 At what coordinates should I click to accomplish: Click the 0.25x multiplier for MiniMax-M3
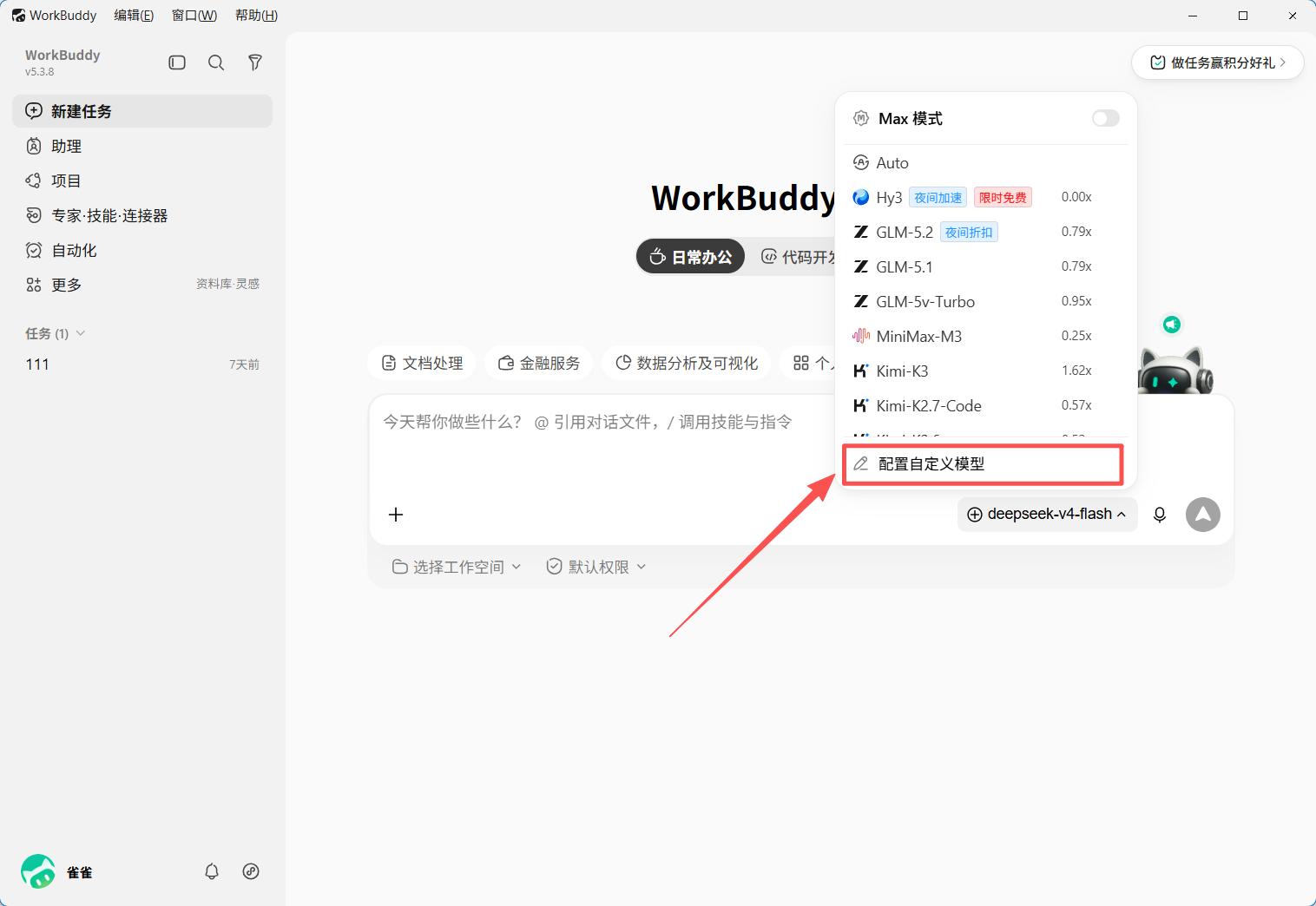tap(1076, 336)
